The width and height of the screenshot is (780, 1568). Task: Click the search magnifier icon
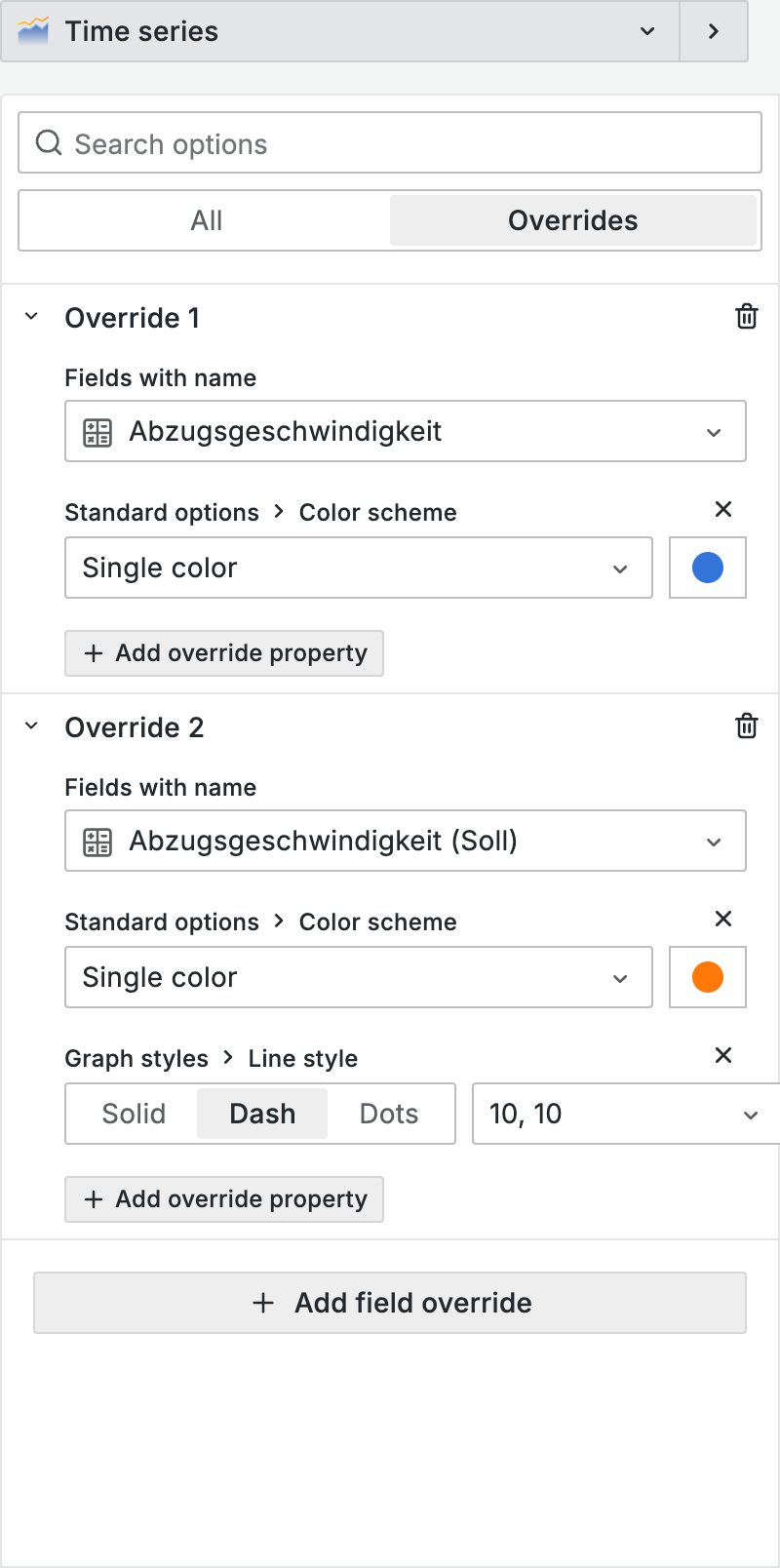click(x=49, y=143)
